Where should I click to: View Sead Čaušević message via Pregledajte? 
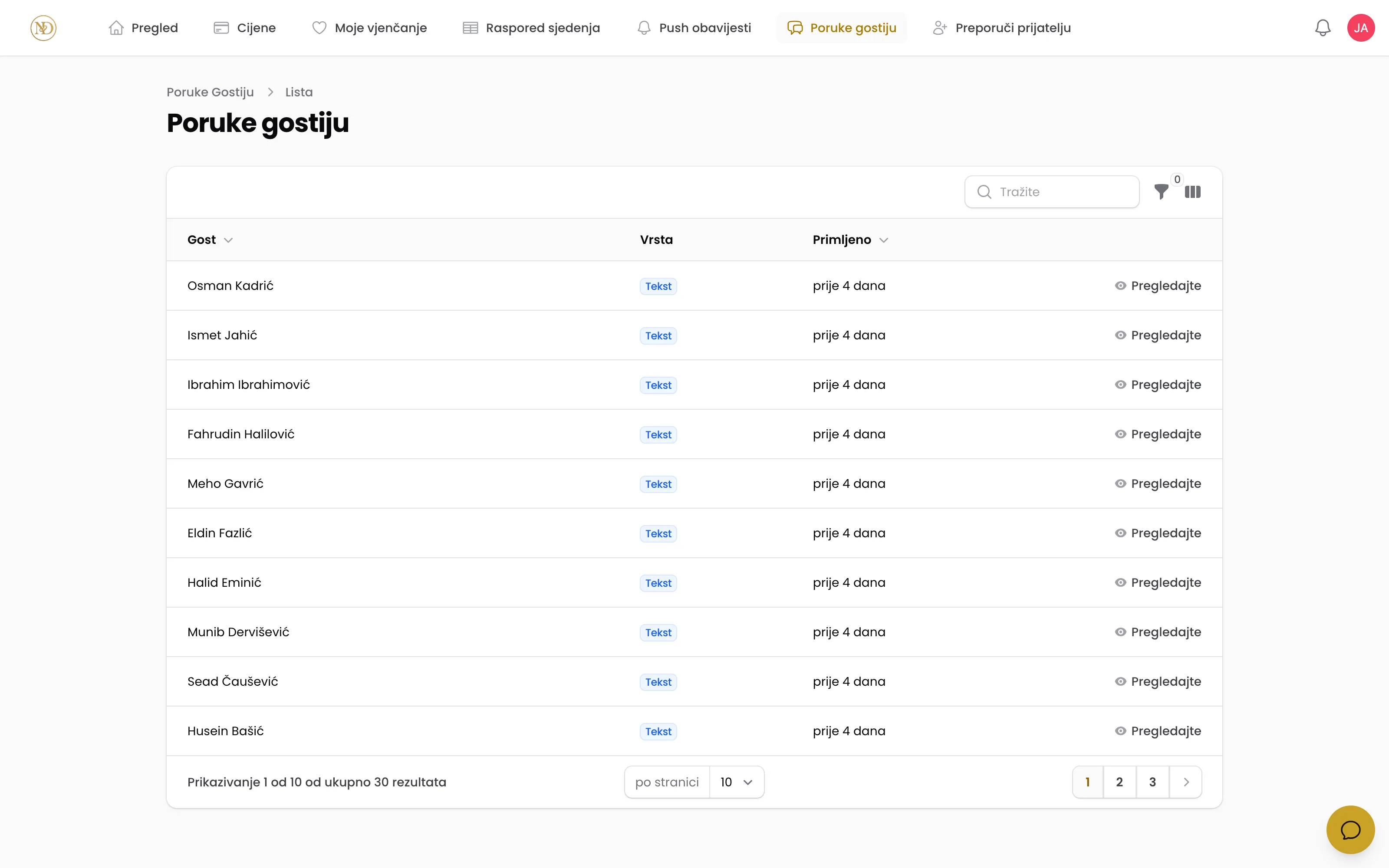pos(1158,681)
